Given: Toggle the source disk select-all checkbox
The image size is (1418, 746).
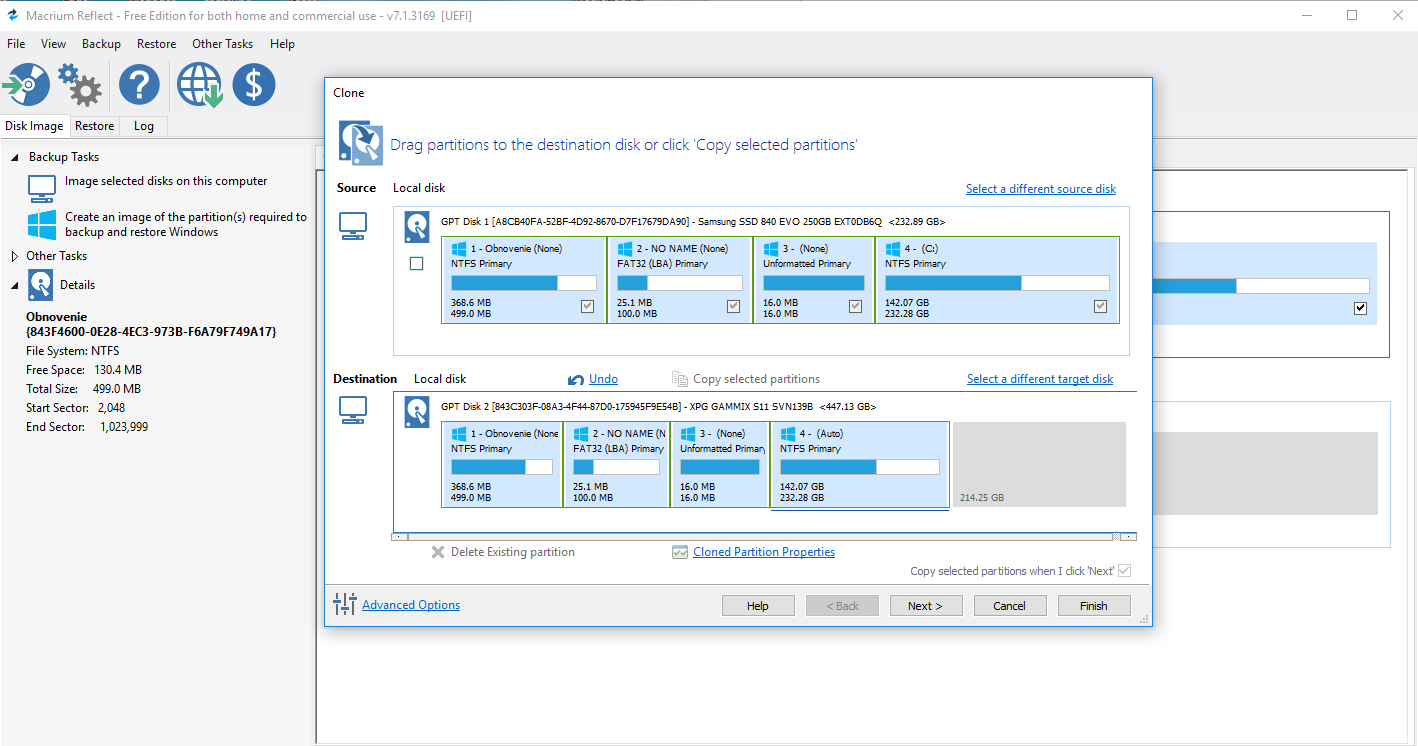Looking at the screenshot, I should [417, 264].
